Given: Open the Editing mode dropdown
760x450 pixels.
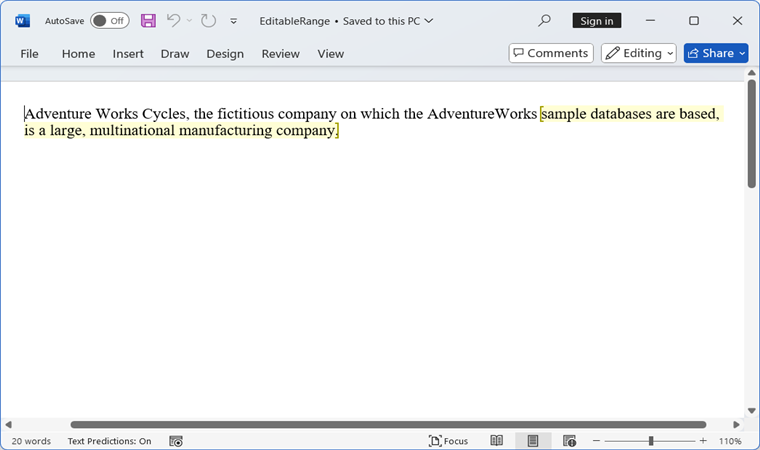Looking at the screenshot, I should (x=639, y=53).
